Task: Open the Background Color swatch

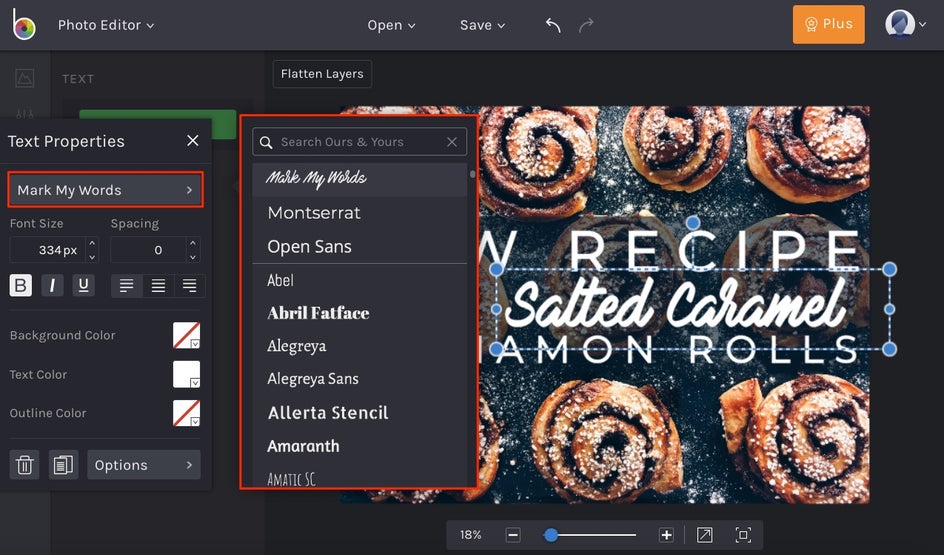Action: (187, 335)
